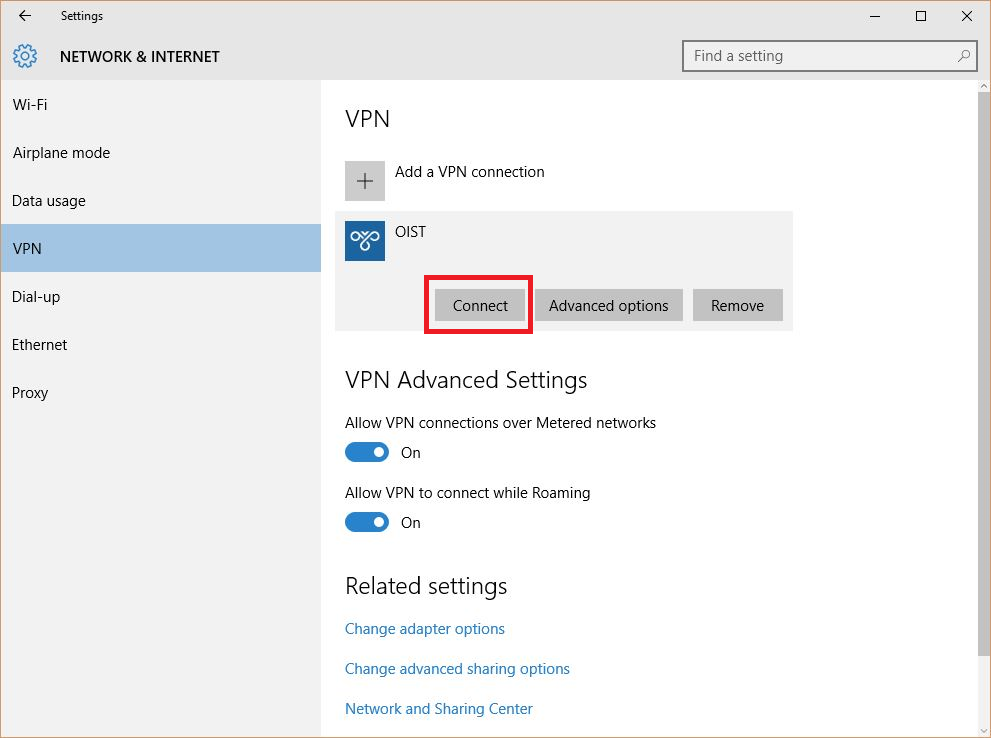
Task: Click the OIST VPN connection icon
Action: coord(365,241)
